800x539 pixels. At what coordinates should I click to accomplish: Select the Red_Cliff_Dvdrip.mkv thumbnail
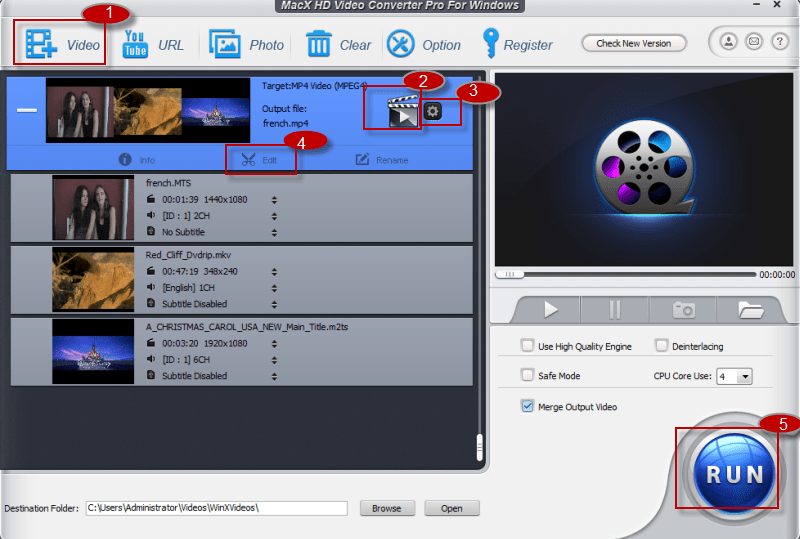[x=93, y=280]
